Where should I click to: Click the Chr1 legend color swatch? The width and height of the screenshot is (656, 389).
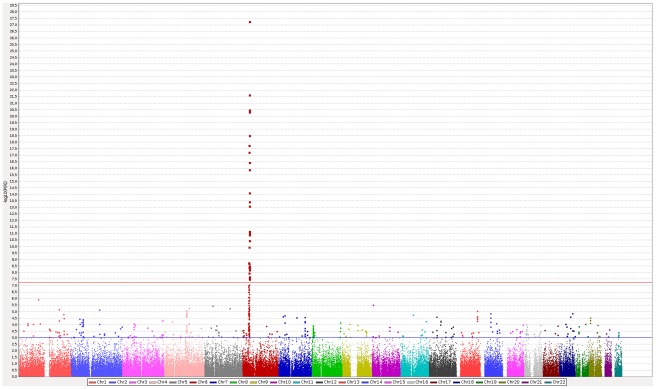(92, 382)
